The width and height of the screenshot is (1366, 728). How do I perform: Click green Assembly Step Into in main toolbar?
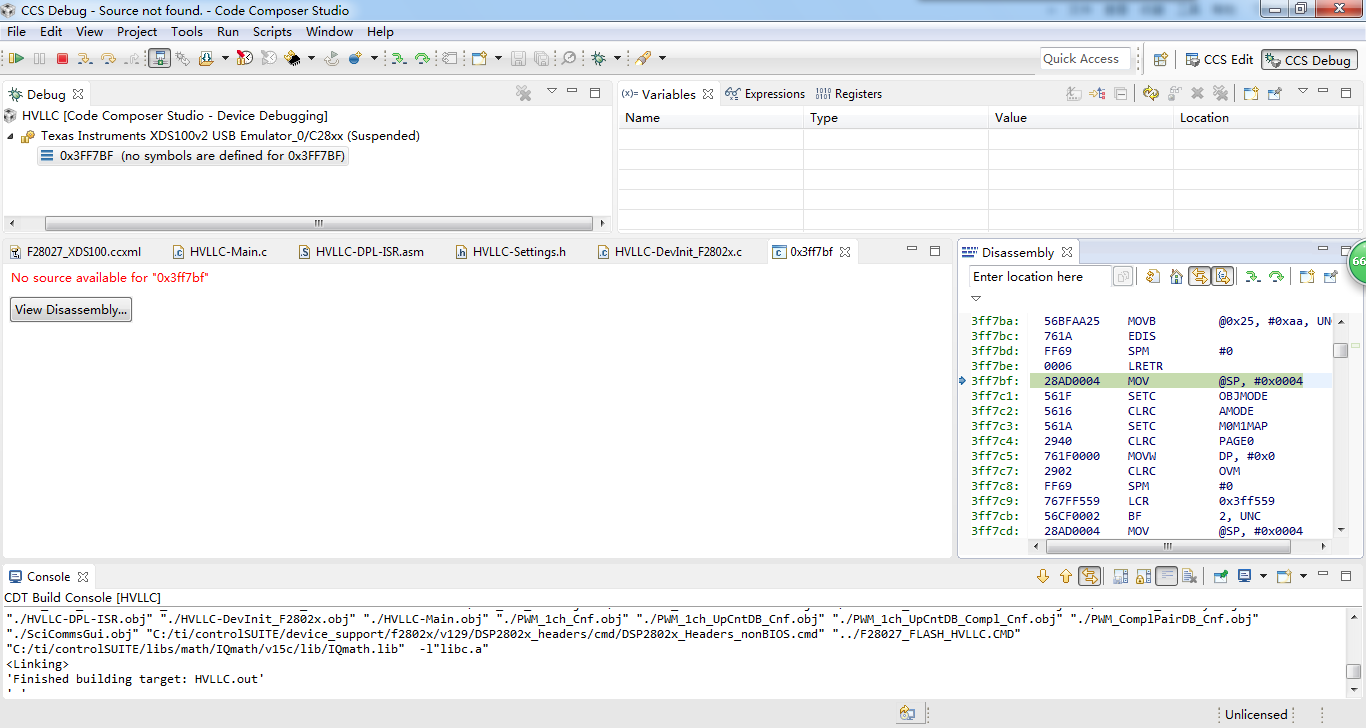point(398,59)
